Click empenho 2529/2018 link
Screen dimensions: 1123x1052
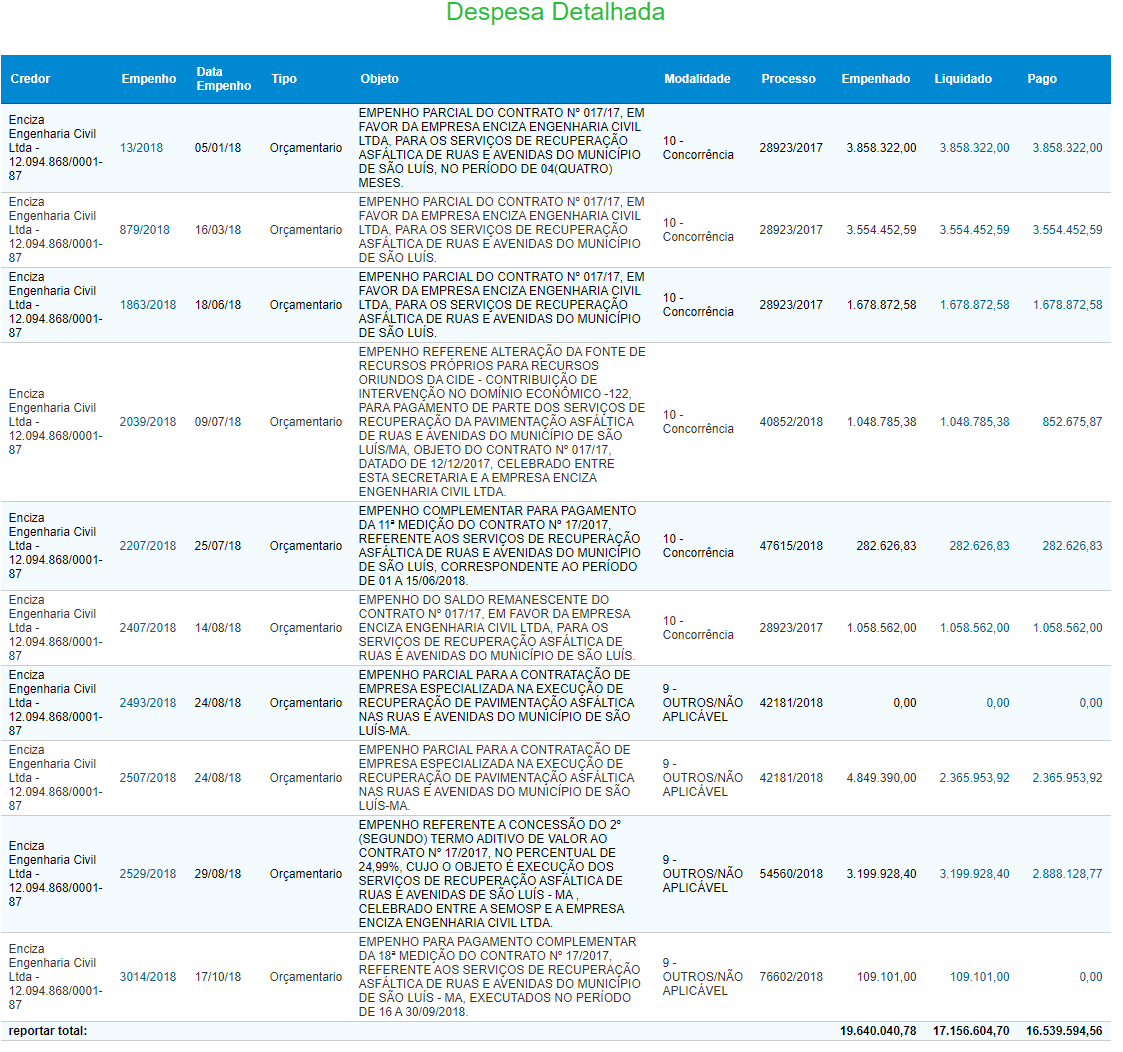(x=147, y=874)
